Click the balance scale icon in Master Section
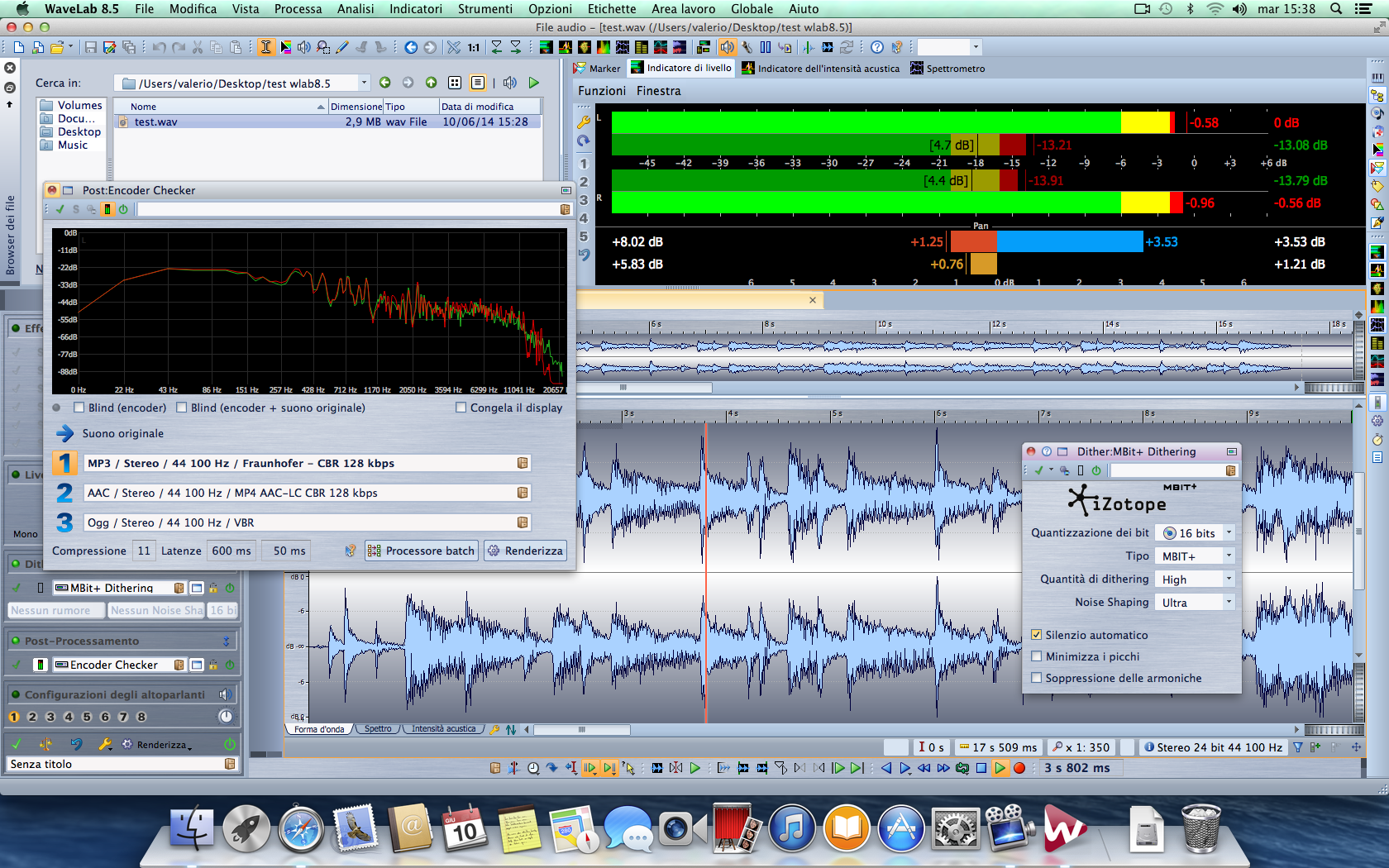Viewport: 1389px width, 868px height. (x=45, y=744)
